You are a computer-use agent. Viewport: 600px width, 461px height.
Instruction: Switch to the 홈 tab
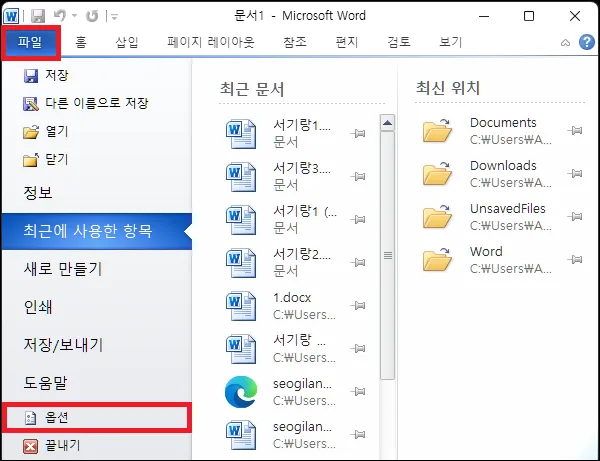81,42
